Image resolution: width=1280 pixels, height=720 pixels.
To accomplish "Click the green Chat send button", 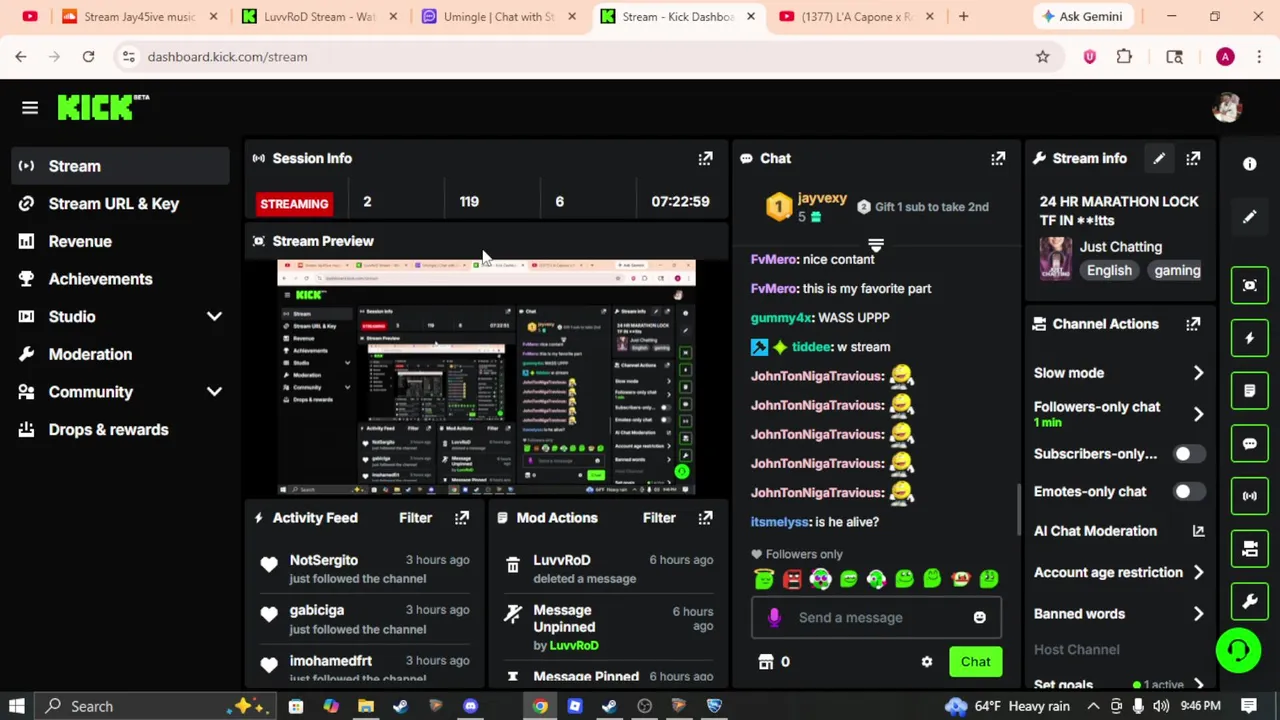I will (x=975, y=662).
